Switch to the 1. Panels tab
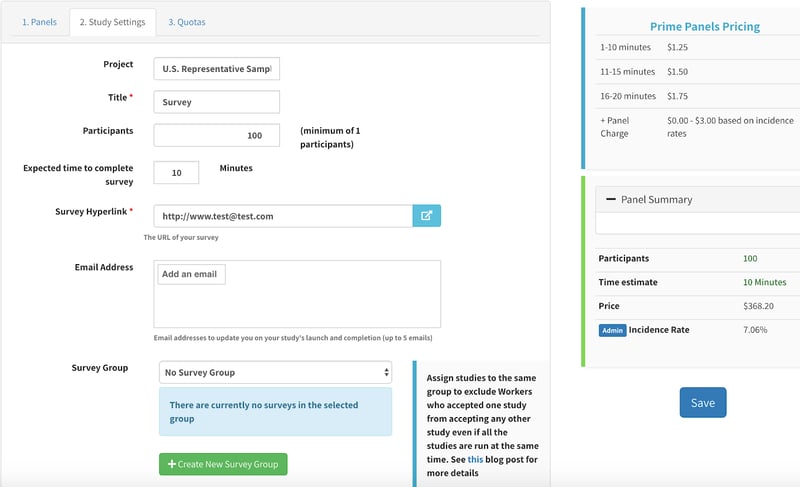Viewport: 800px width, 487px height. 39,22
